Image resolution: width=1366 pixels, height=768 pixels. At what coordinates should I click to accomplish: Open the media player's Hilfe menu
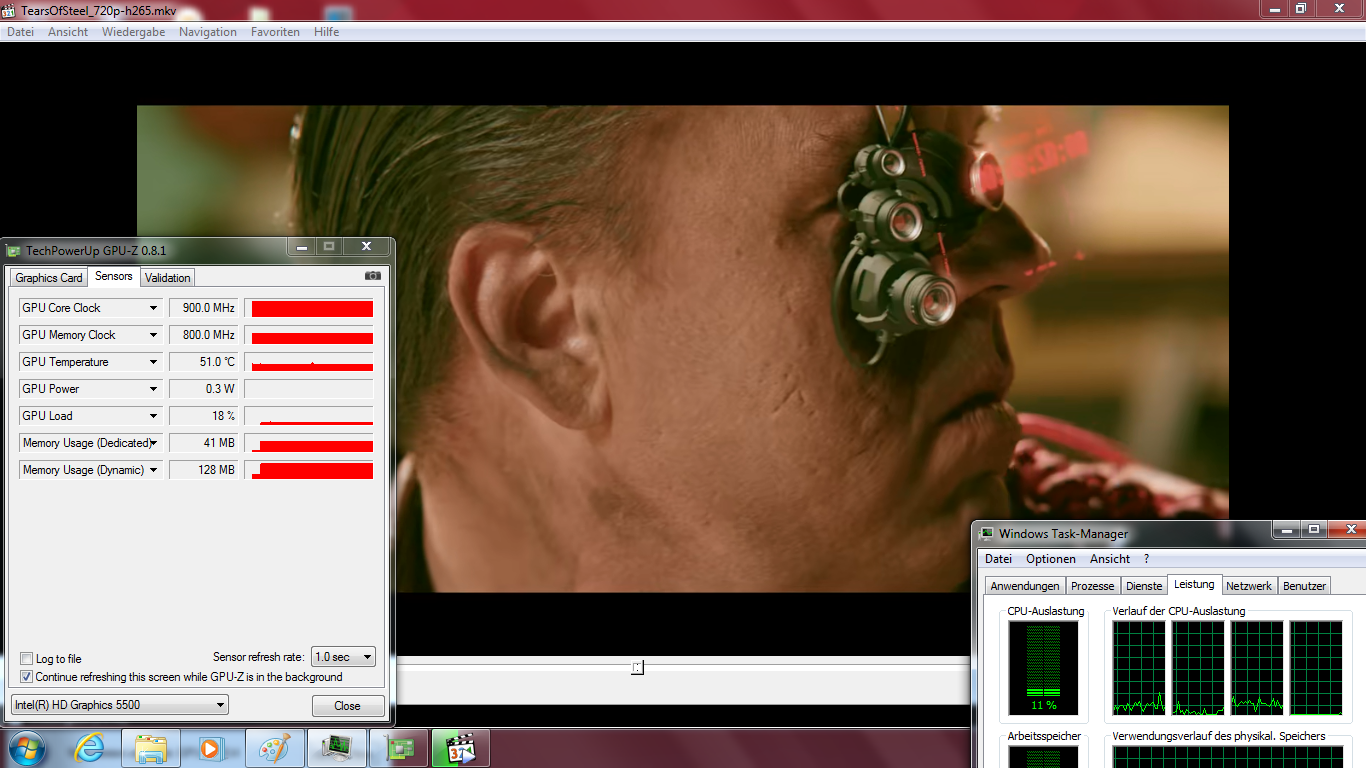(x=326, y=32)
